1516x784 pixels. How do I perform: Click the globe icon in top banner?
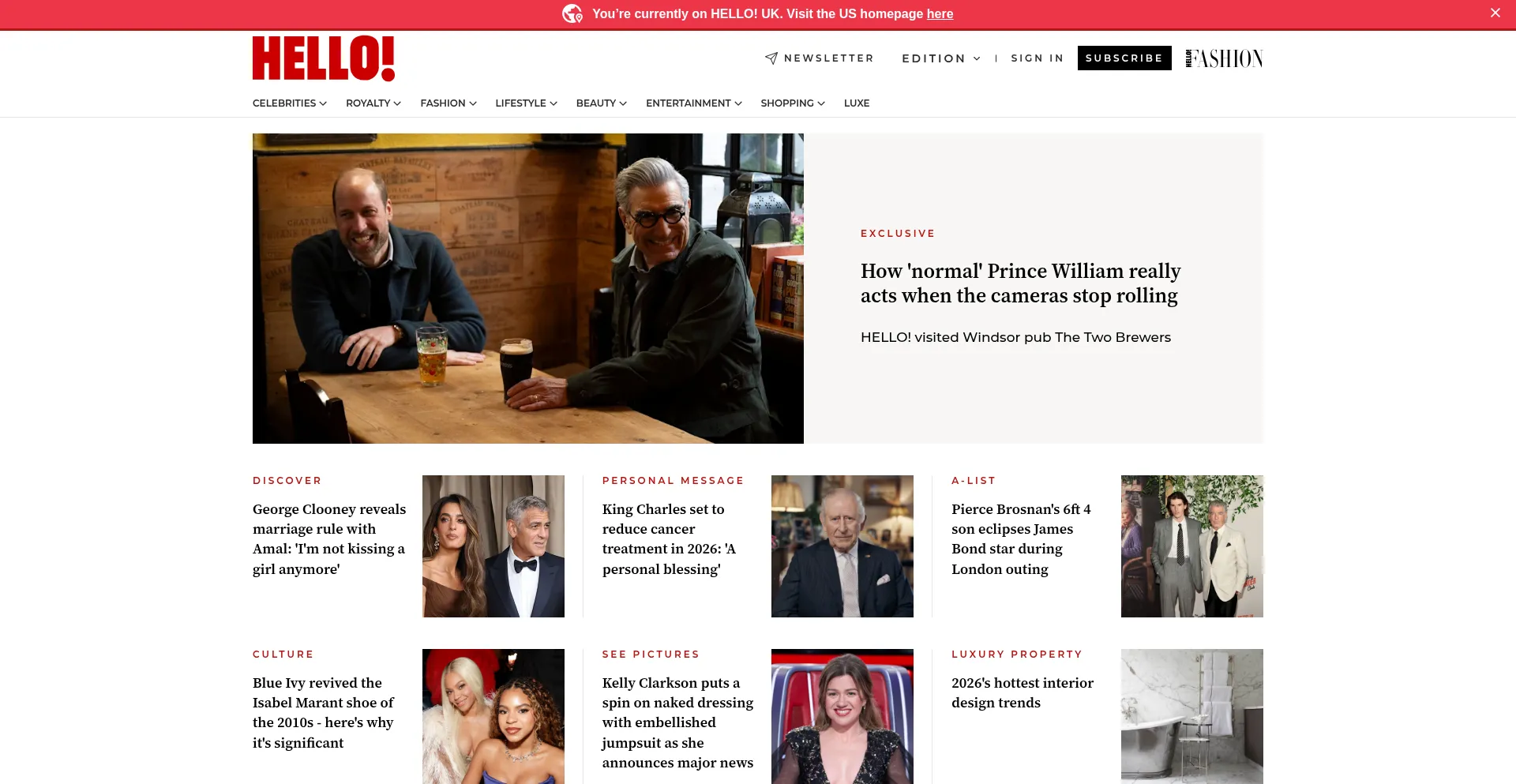(572, 13)
